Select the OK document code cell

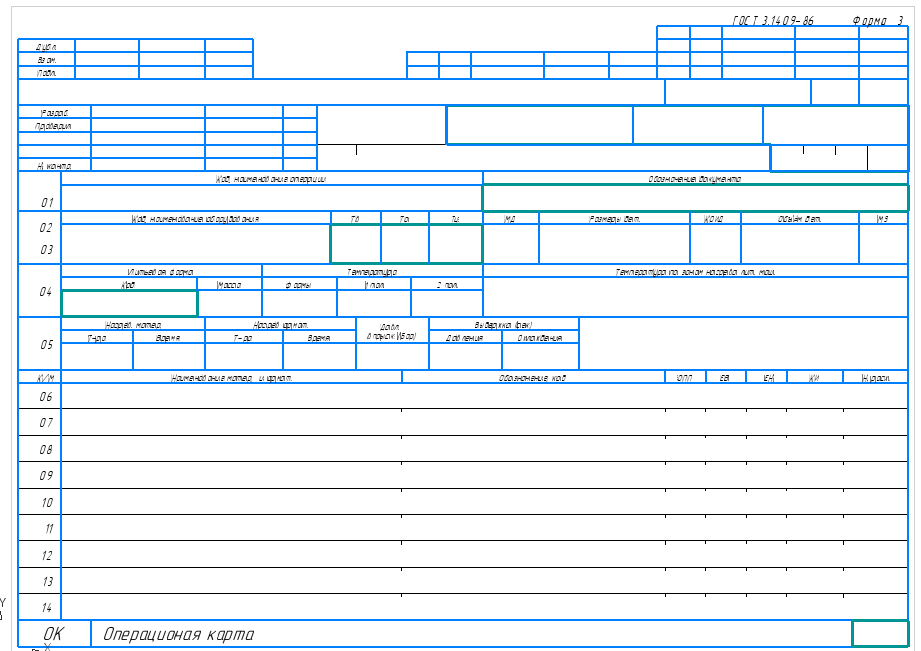(x=54, y=634)
